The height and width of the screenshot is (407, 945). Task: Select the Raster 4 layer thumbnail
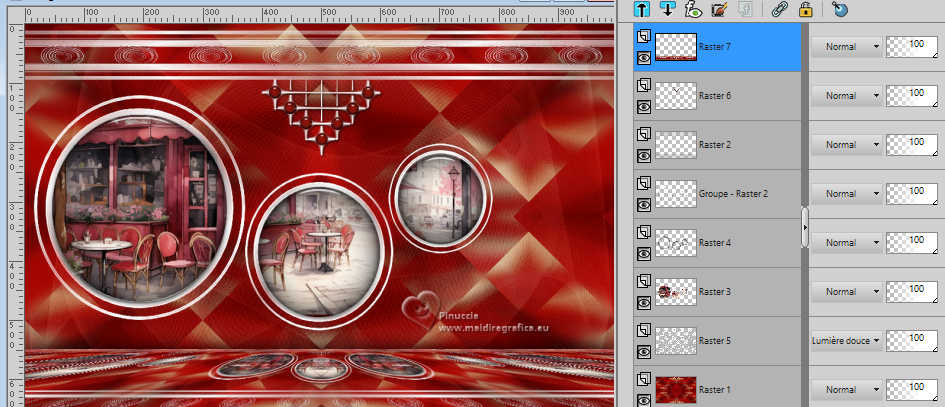(676, 243)
